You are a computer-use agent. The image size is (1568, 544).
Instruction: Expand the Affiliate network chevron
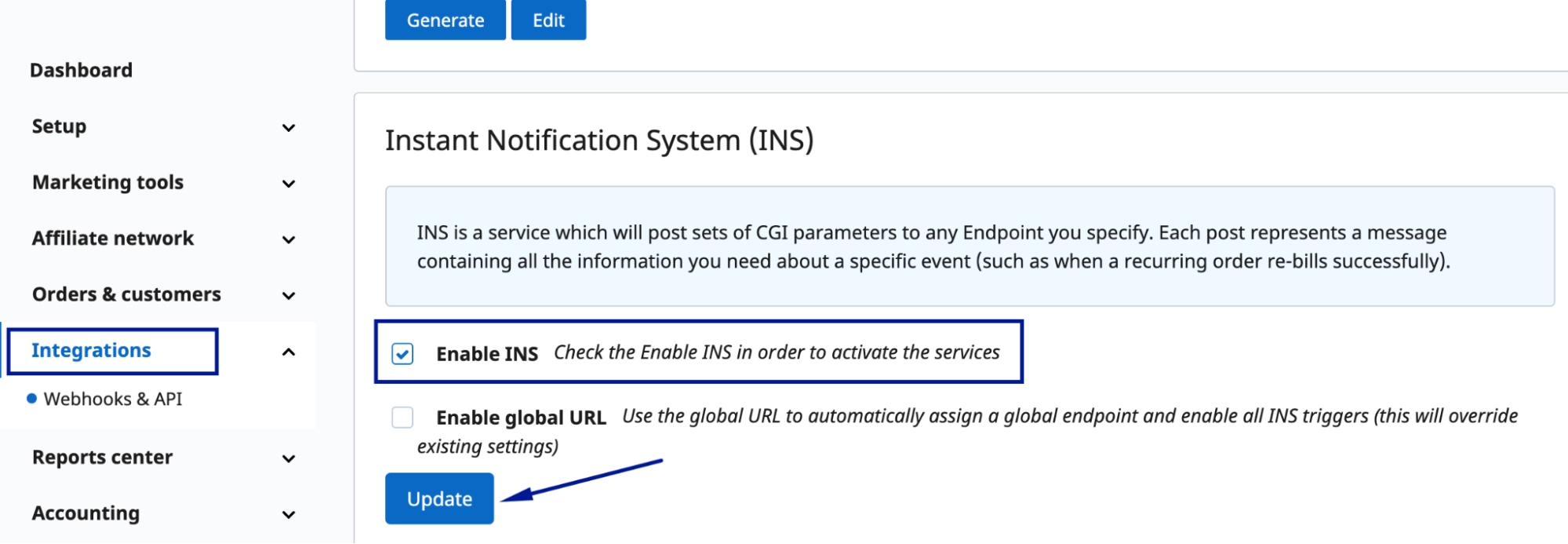(289, 239)
